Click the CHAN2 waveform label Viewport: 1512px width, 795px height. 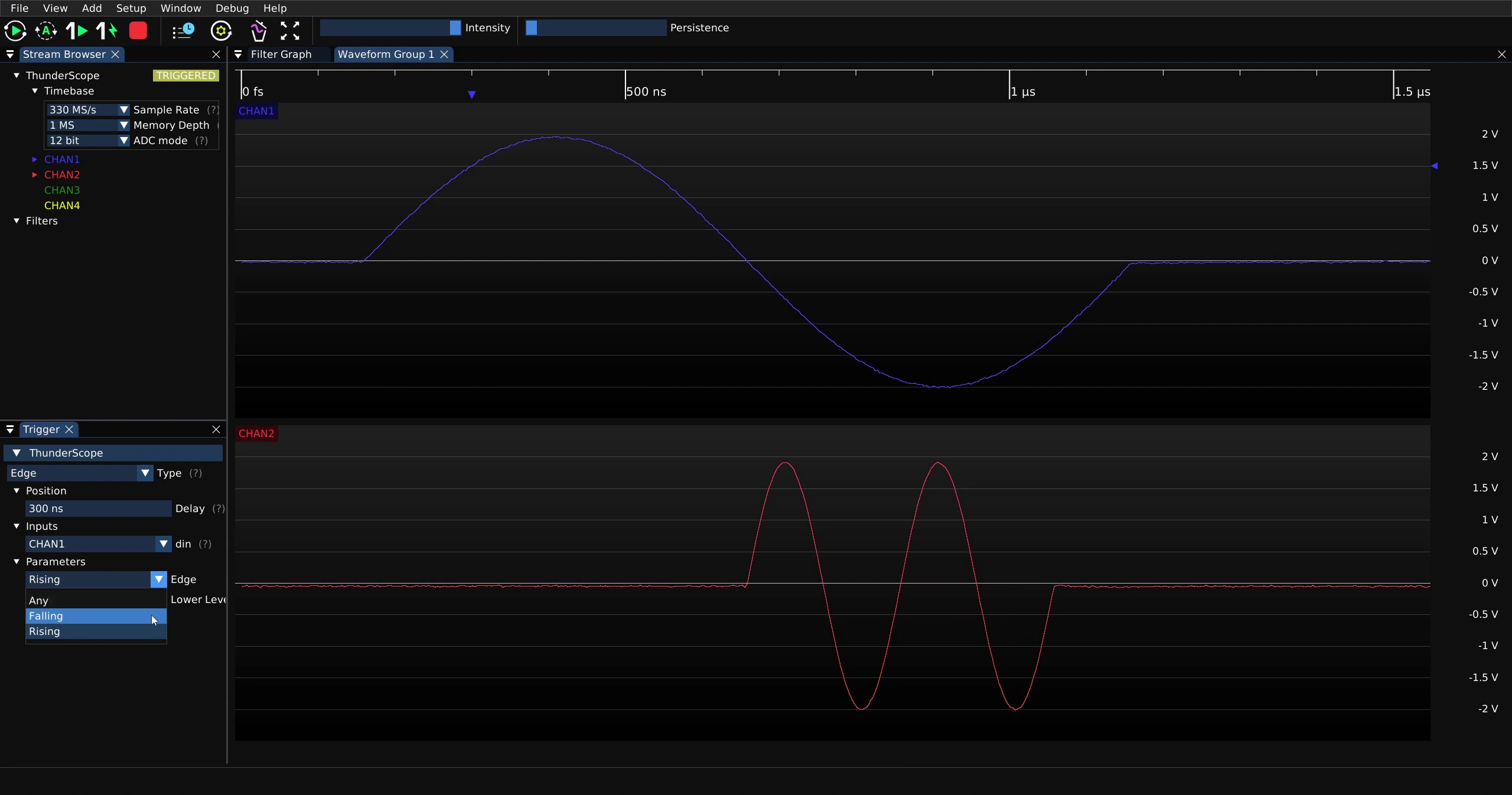256,434
